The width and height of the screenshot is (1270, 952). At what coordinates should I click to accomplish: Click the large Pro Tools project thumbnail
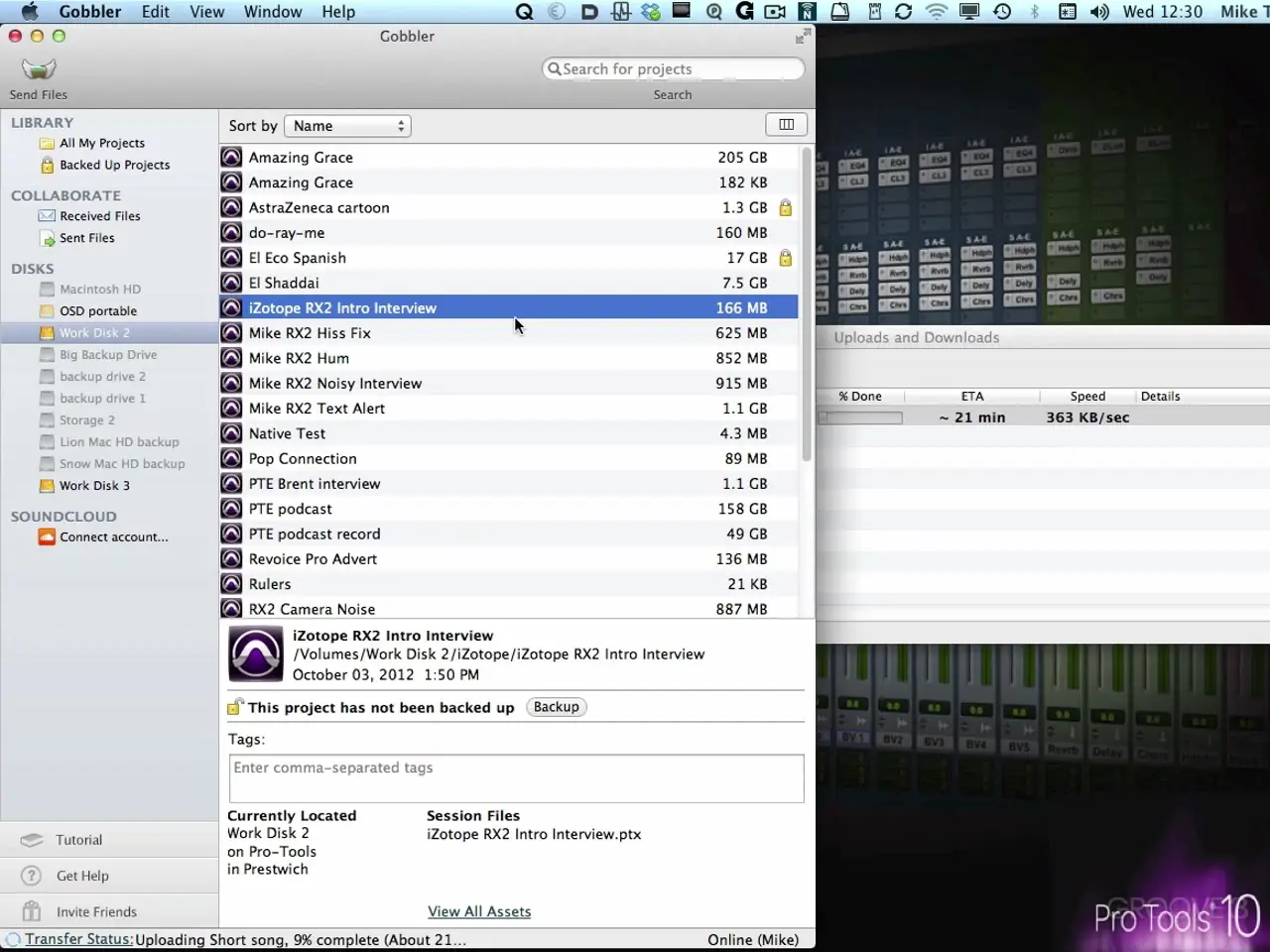256,654
